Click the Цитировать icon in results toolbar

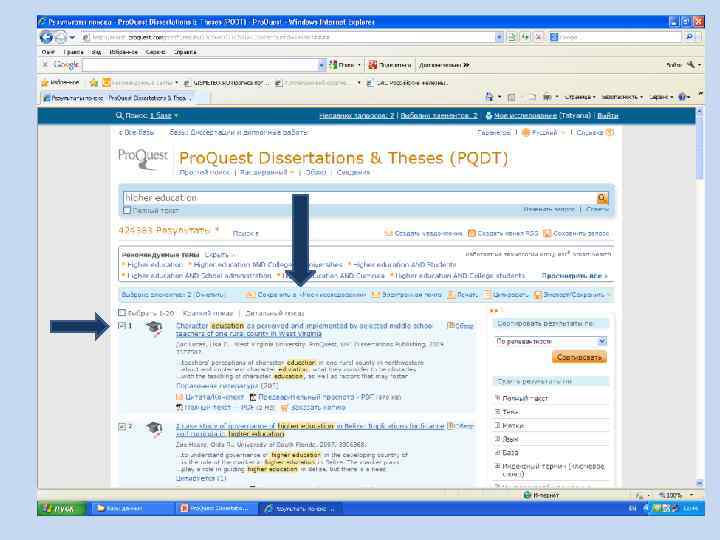[488, 295]
